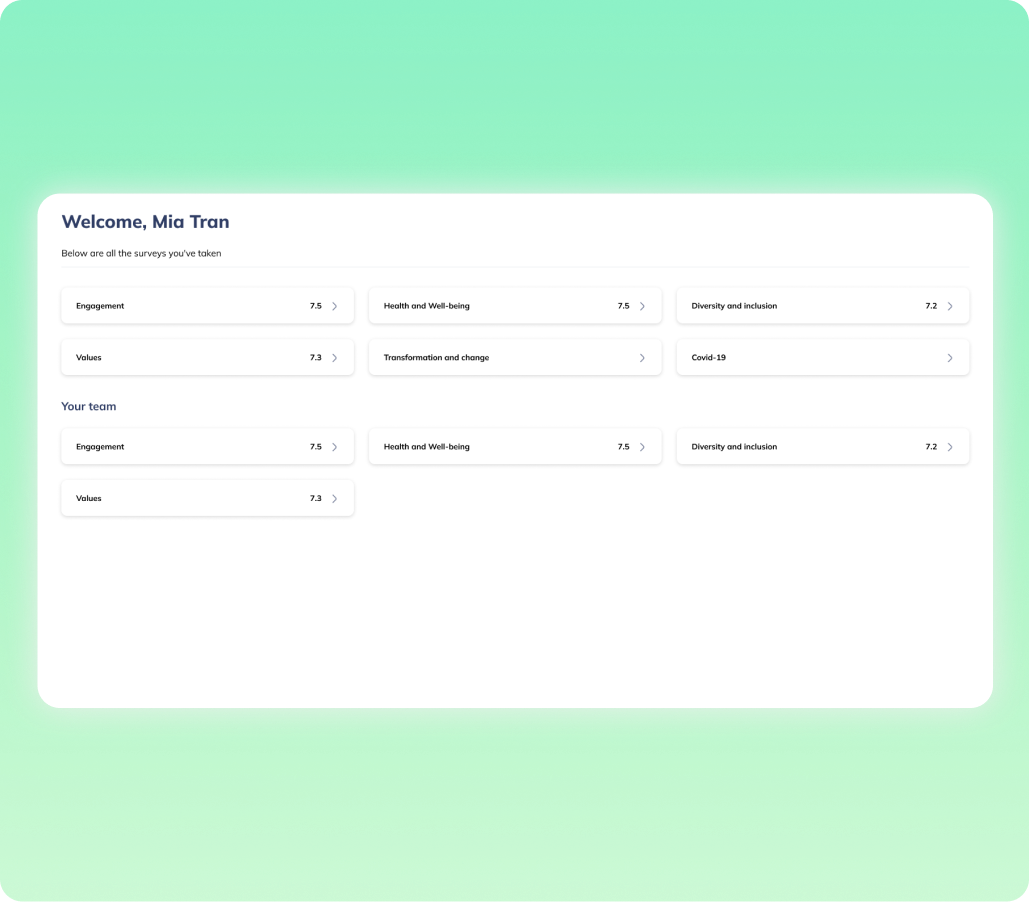Click the arrow icon on your Values survey
This screenshot has width=1029, height=902.
tap(334, 358)
